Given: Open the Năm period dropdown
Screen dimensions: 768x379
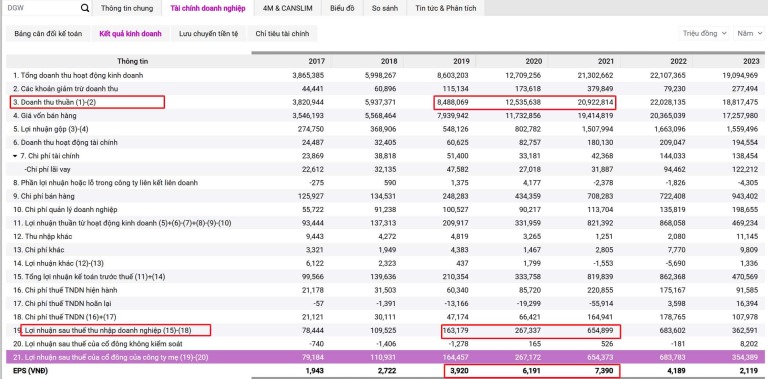Looking at the screenshot, I should coord(748,33).
